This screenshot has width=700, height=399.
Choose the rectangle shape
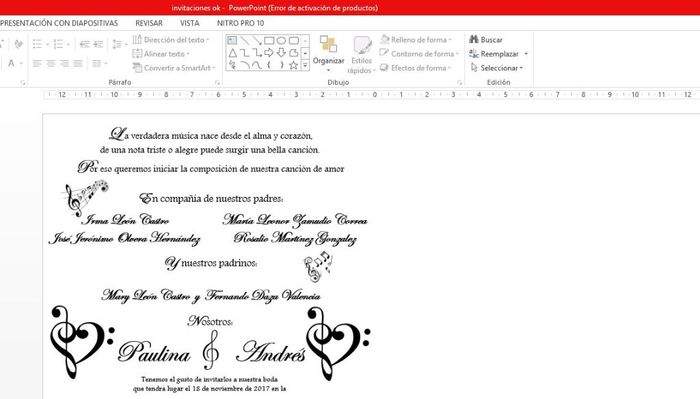[x=269, y=41]
